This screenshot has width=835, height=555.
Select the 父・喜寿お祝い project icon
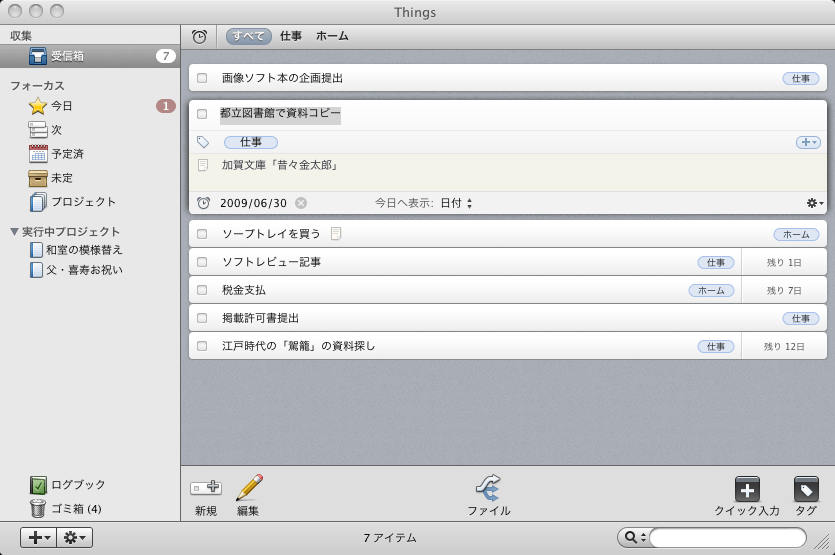click(x=36, y=270)
